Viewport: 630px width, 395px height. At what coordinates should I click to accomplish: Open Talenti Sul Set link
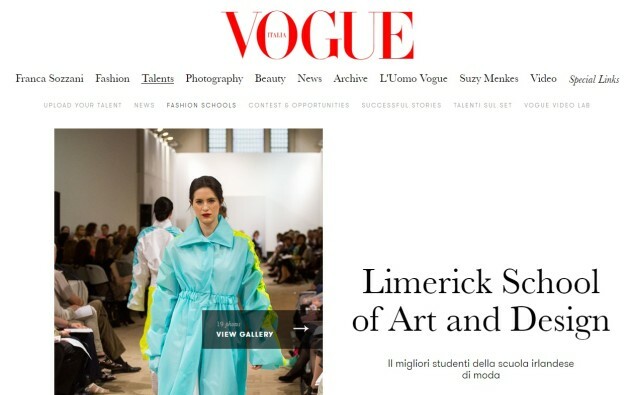click(x=483, y=105)
